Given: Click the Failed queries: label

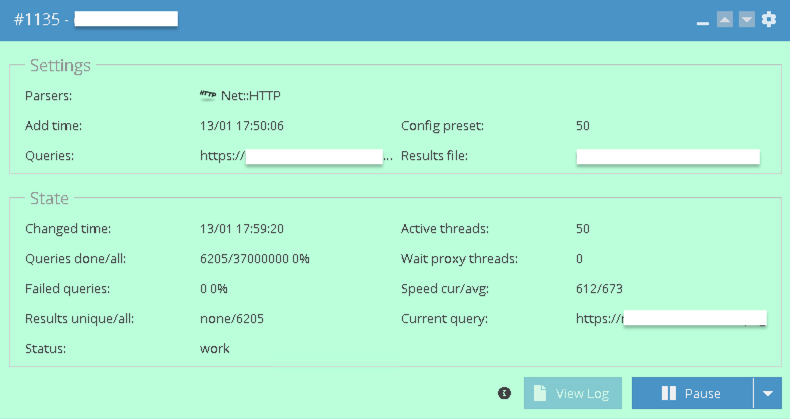Looking at the screenshot, I should pyautogui.click(x=68, y=289).
